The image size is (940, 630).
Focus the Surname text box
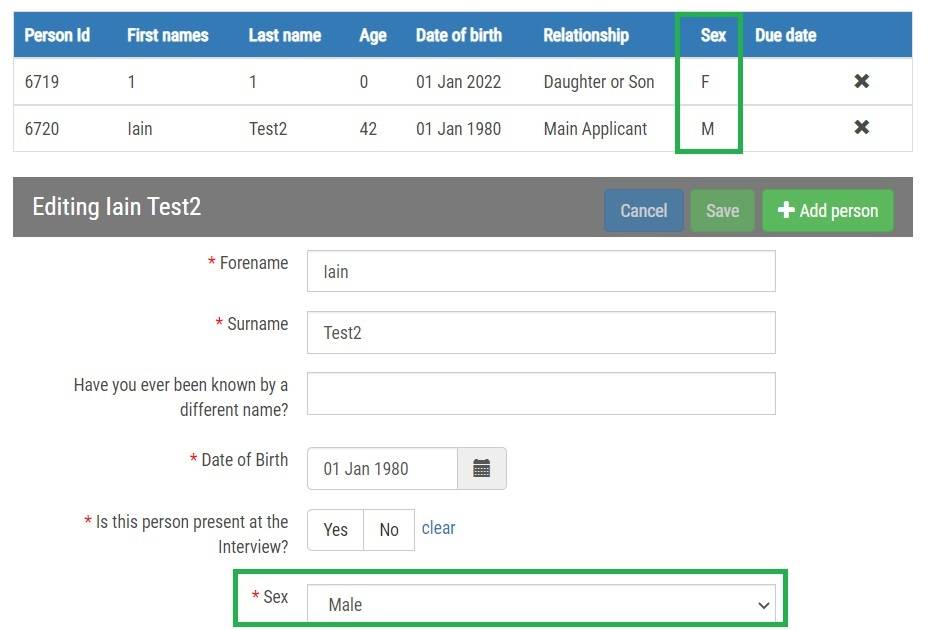coord(541,333)
